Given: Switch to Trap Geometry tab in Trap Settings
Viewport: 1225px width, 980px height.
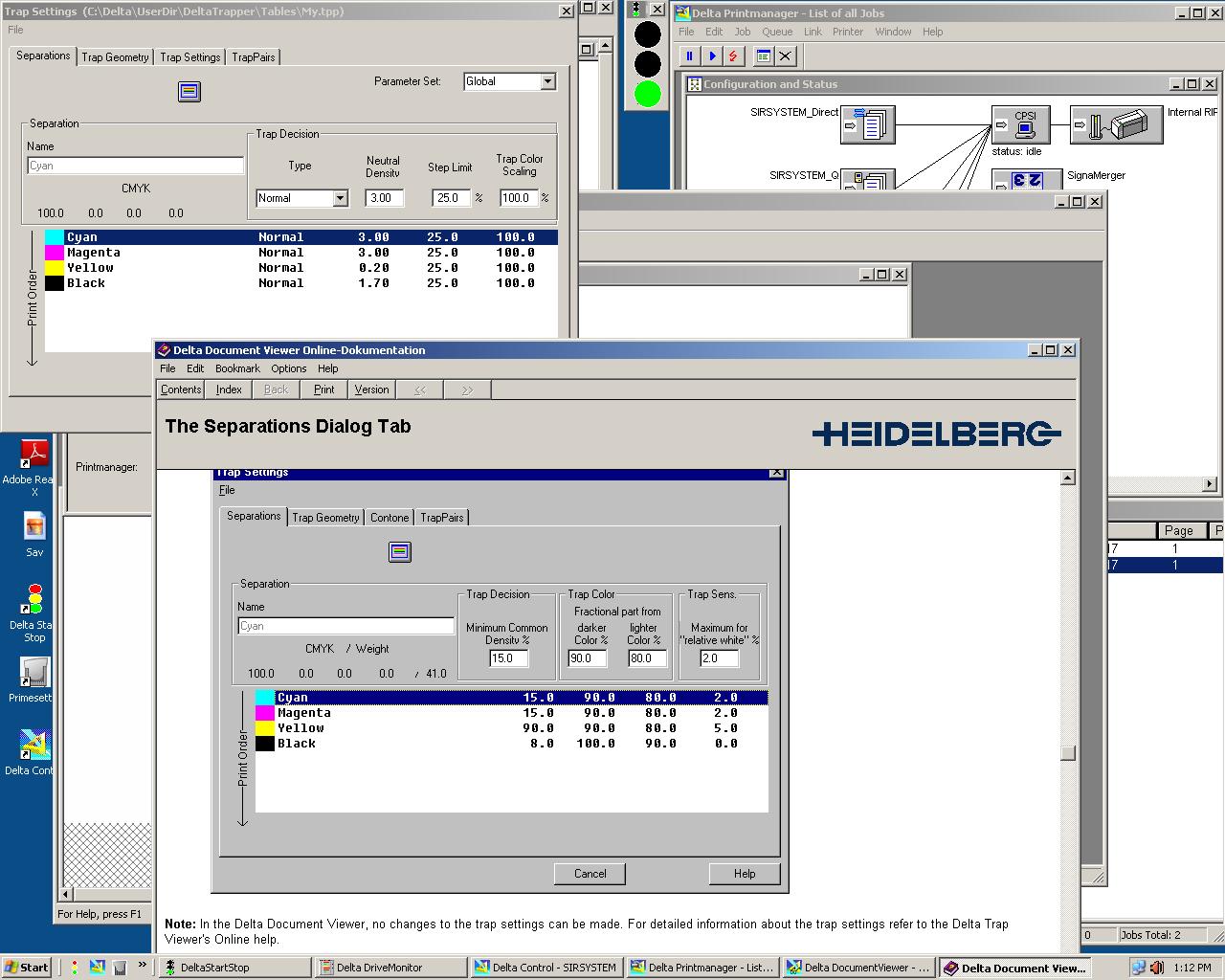Looking at the screenshot, I should point(115,57).
